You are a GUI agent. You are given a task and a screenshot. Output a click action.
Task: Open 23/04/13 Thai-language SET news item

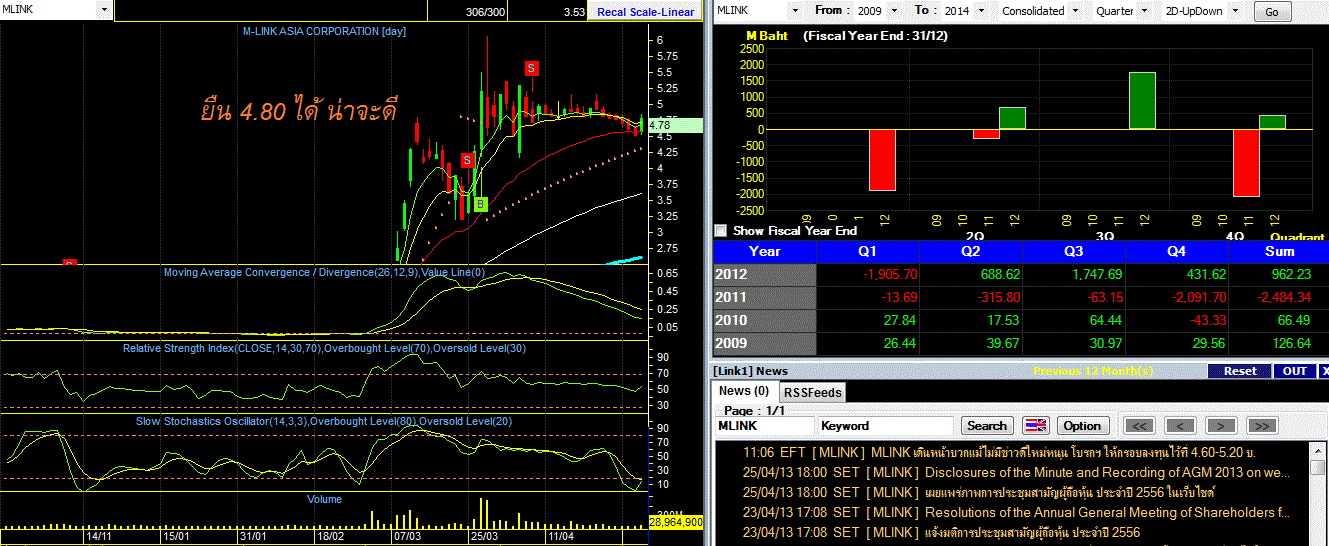[x=941, y=532]
